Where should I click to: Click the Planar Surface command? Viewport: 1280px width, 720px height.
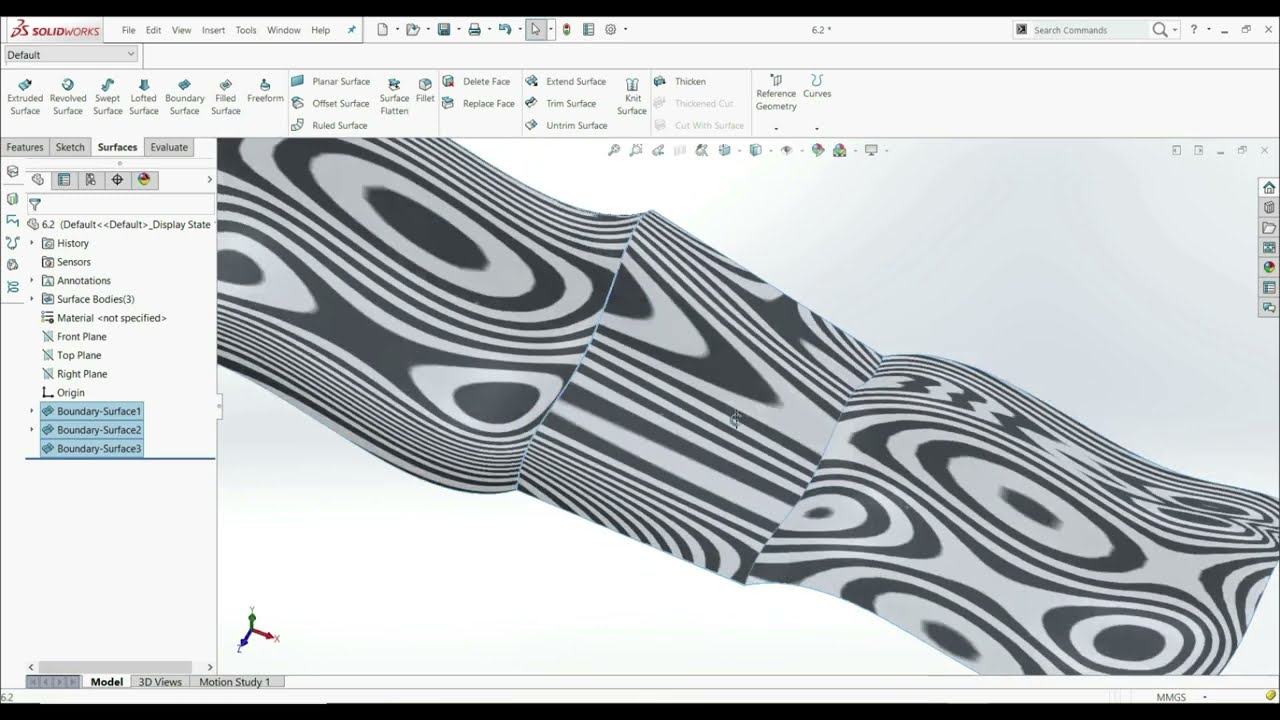point(330,81)
